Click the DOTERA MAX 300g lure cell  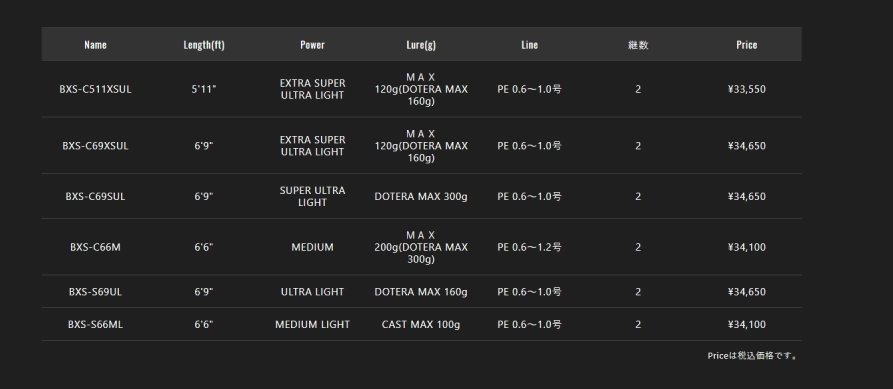click(x=421, y=196)
